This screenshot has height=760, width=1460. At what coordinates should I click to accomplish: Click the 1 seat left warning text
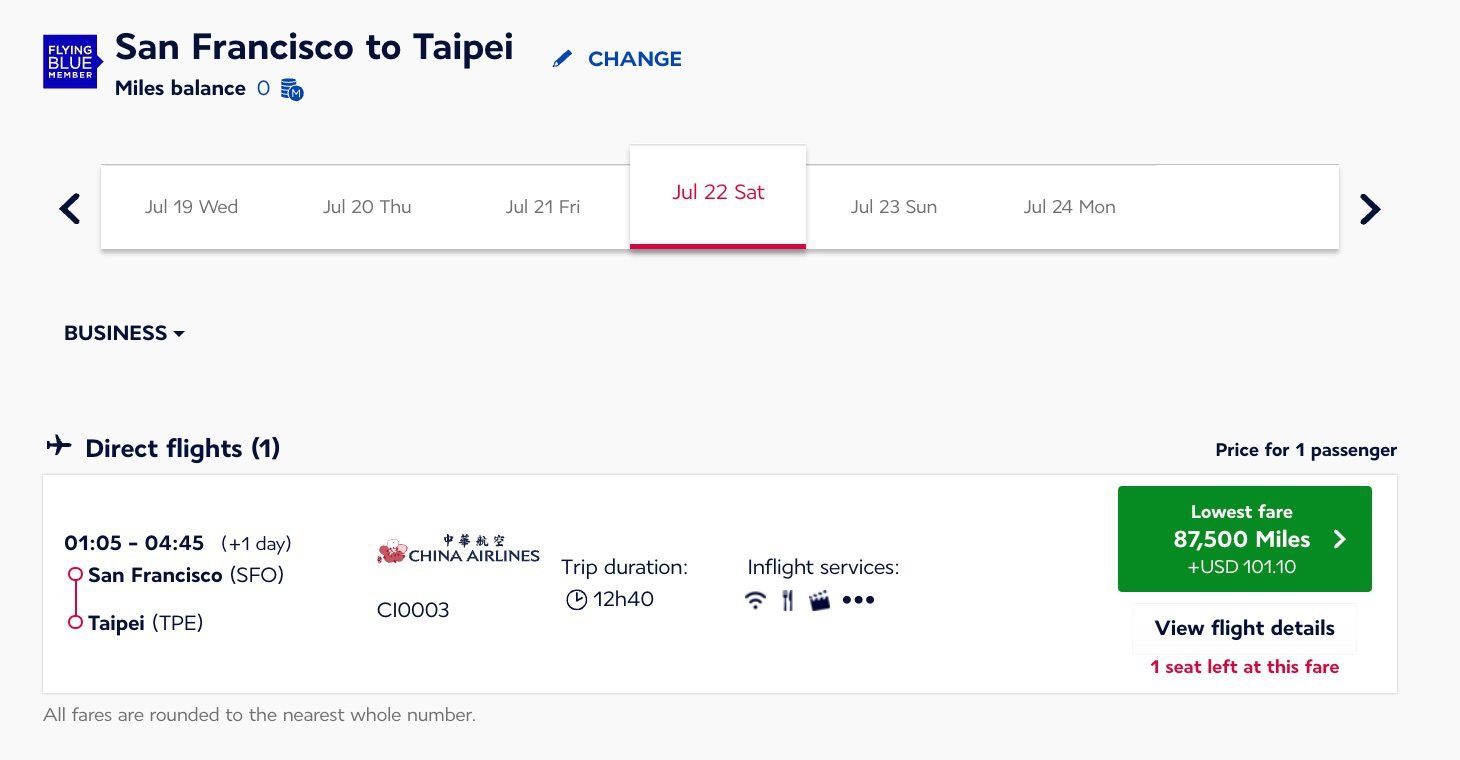pyautogui.click(x=1243, y=666)
